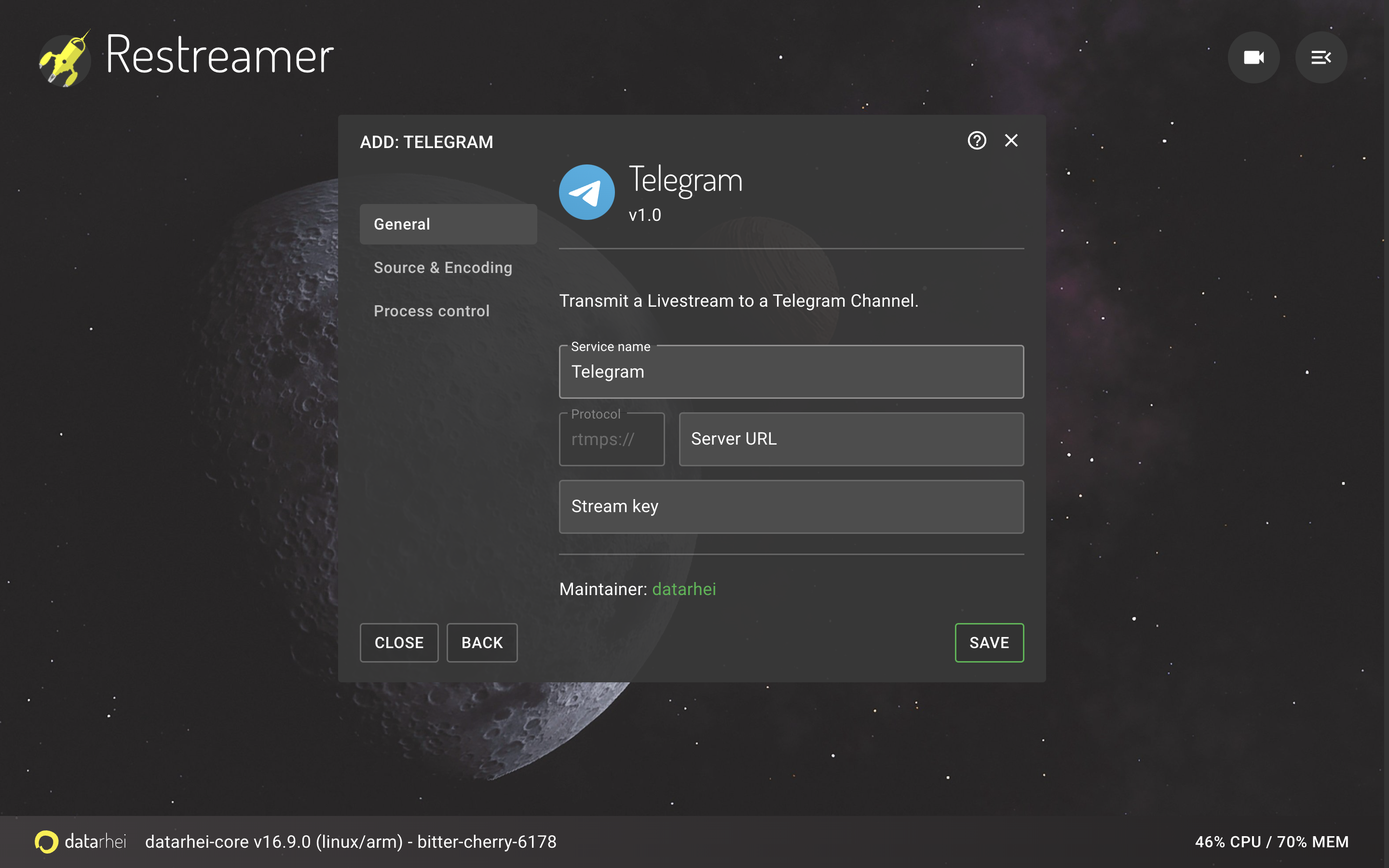
Task: Click the Telegram paper plane logo
Action: click(586, 192)
